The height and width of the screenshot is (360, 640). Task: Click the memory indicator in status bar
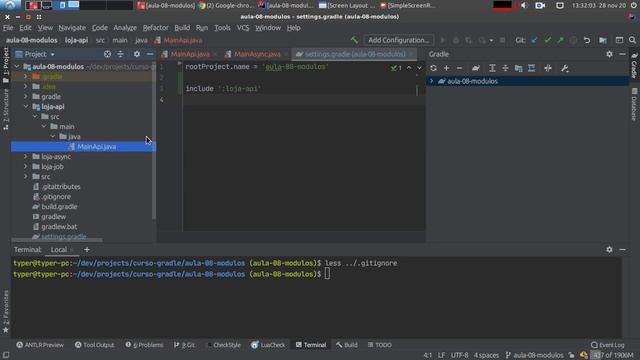click(x=612, y=355)
